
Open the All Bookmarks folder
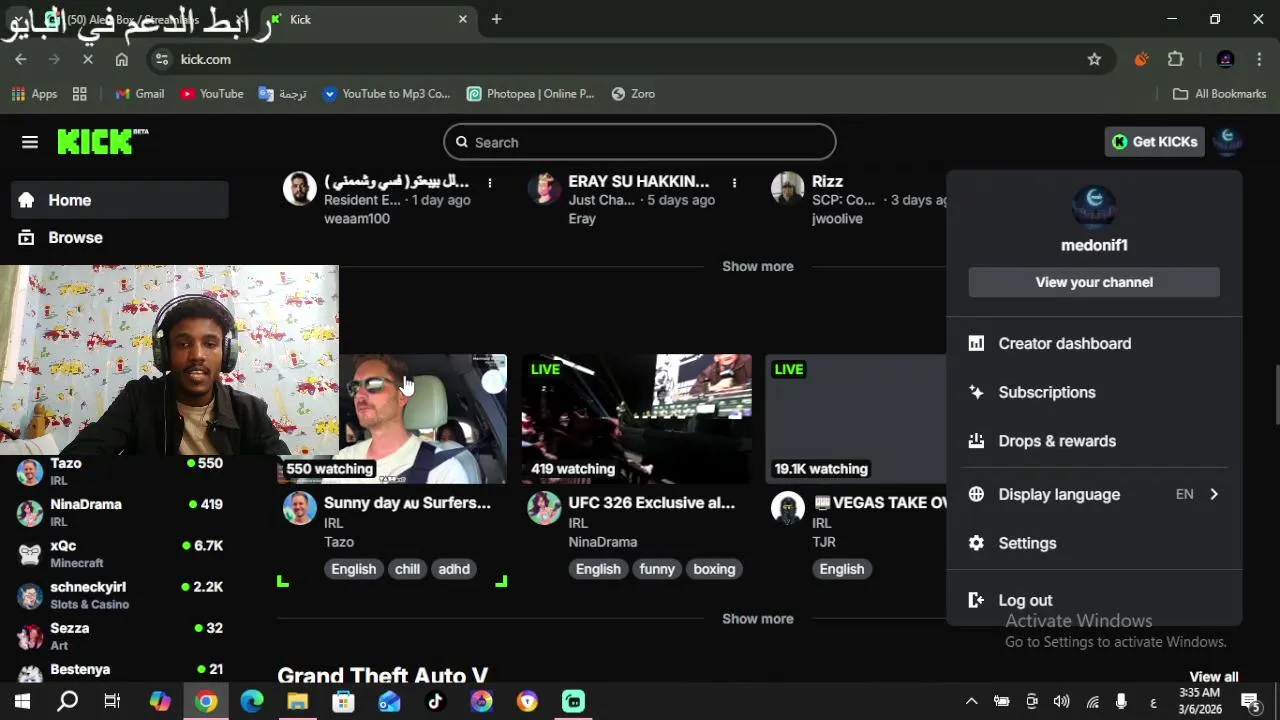click(x=1219, y=94)
